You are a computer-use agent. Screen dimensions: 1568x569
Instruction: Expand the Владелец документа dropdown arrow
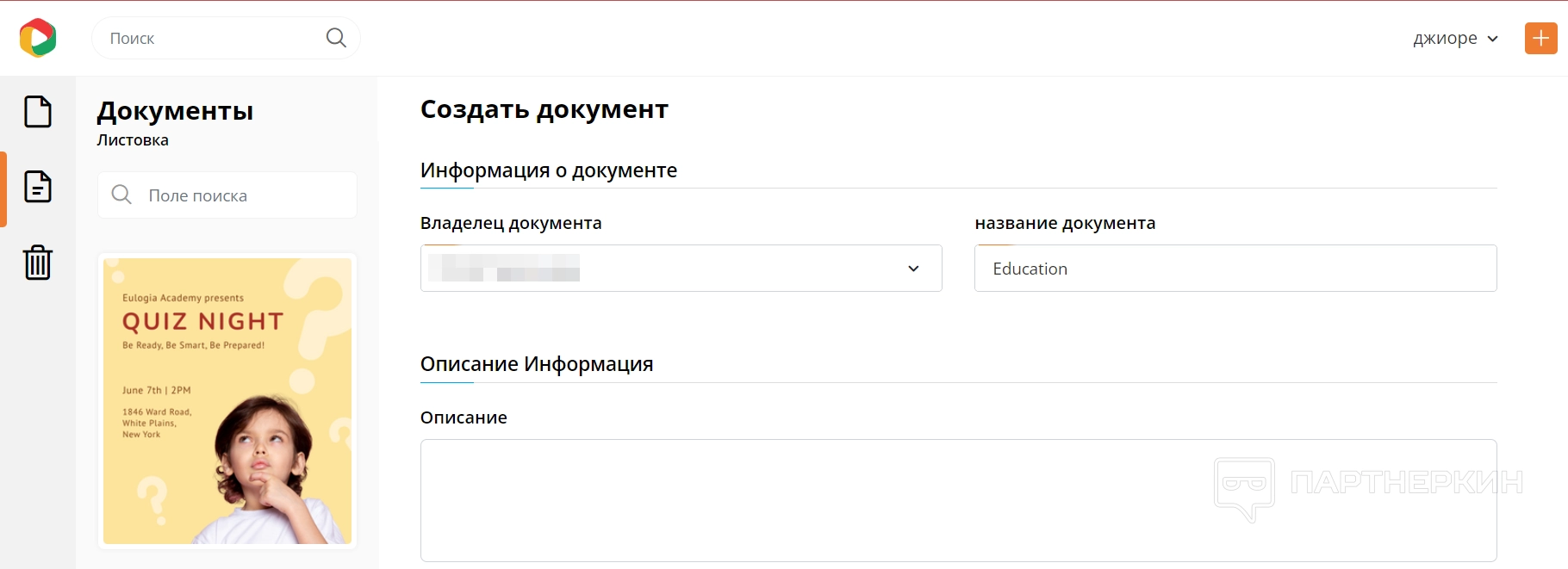pyautogui.click(x=913, y=269)
